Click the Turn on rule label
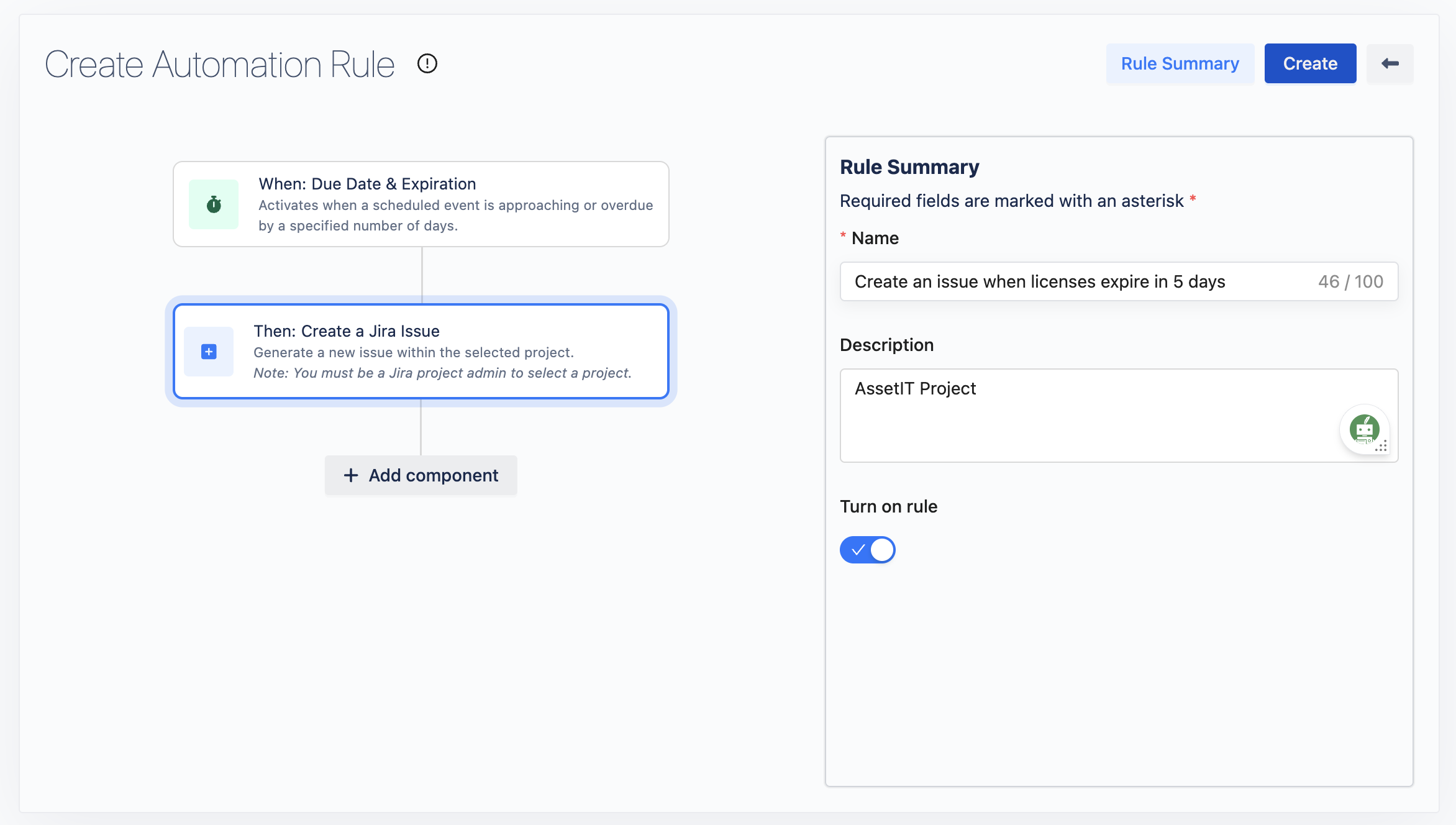 pos(888,506)
